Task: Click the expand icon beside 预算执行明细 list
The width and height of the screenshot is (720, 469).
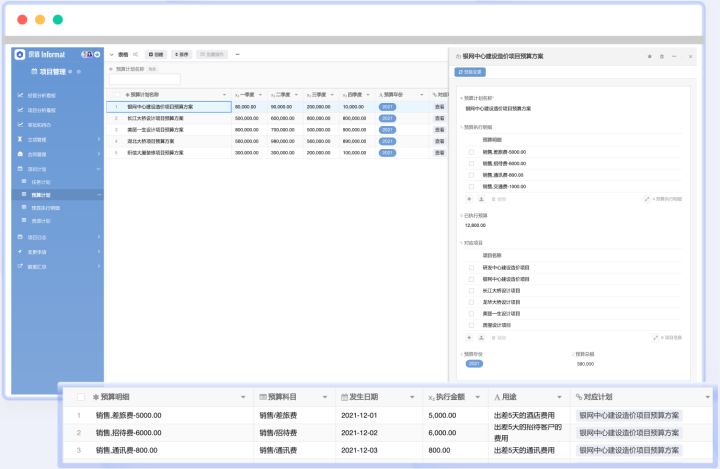Action: pyautogui.click(x=646, y=199)
